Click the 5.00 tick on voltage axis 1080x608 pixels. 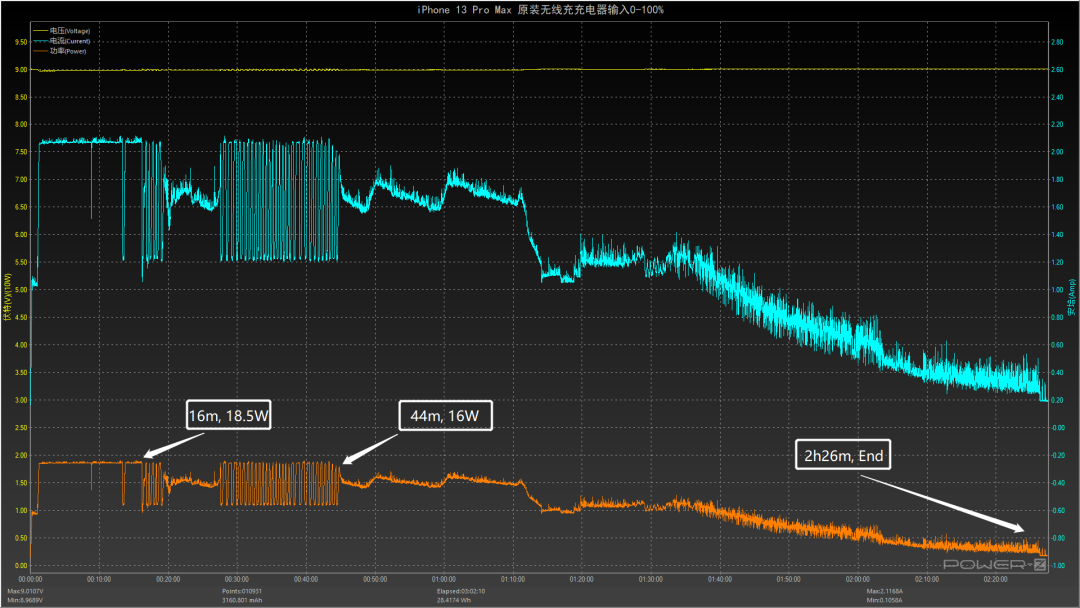[21, 290]
